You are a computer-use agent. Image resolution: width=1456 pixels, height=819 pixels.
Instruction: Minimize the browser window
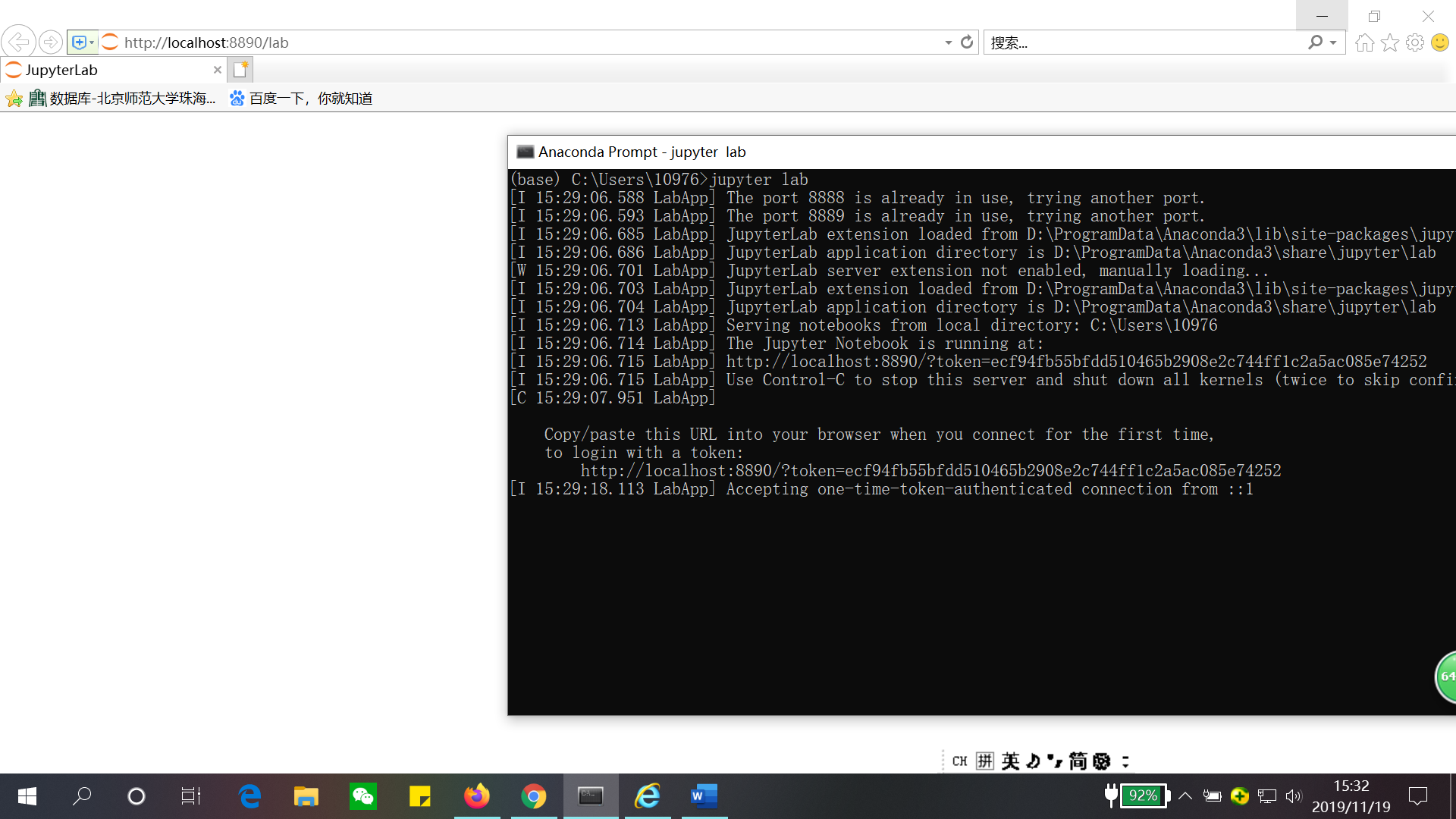[x=1322, y=15]
